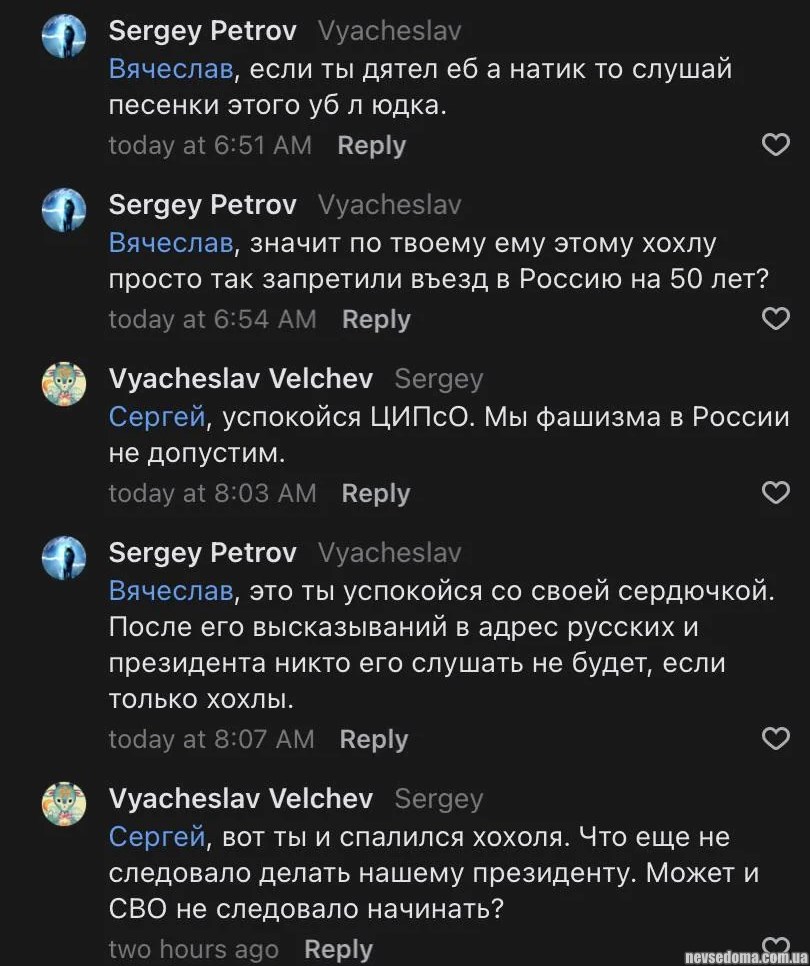Open Sergey Petrov avatar on 8:07 AM comment
This screenshot has height=966, width=810.
click(64, 558)
